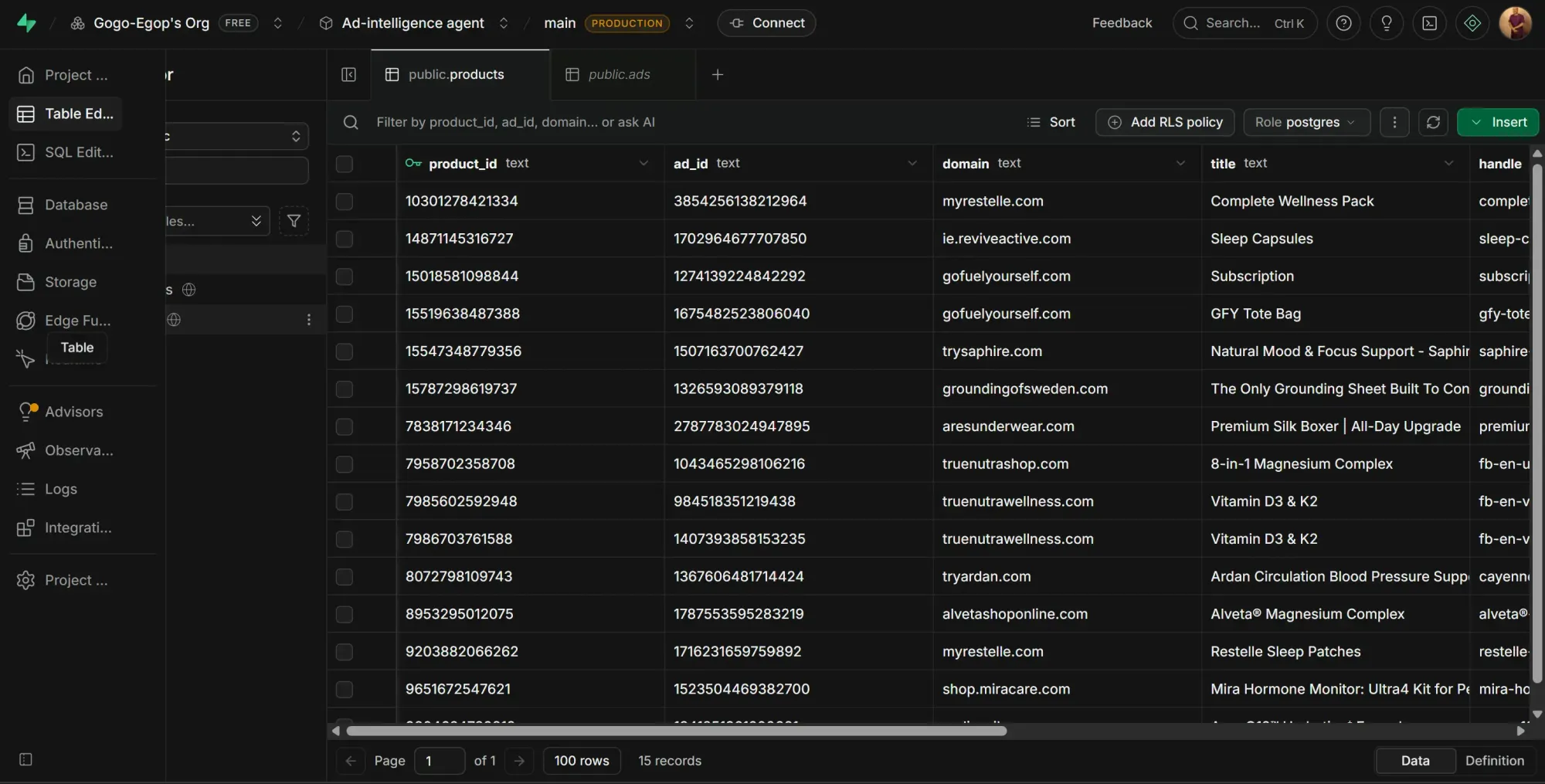Open Storage section icon
This screenshot has width=1545, height=784.
pyautogui.click(x=25, y=282)
